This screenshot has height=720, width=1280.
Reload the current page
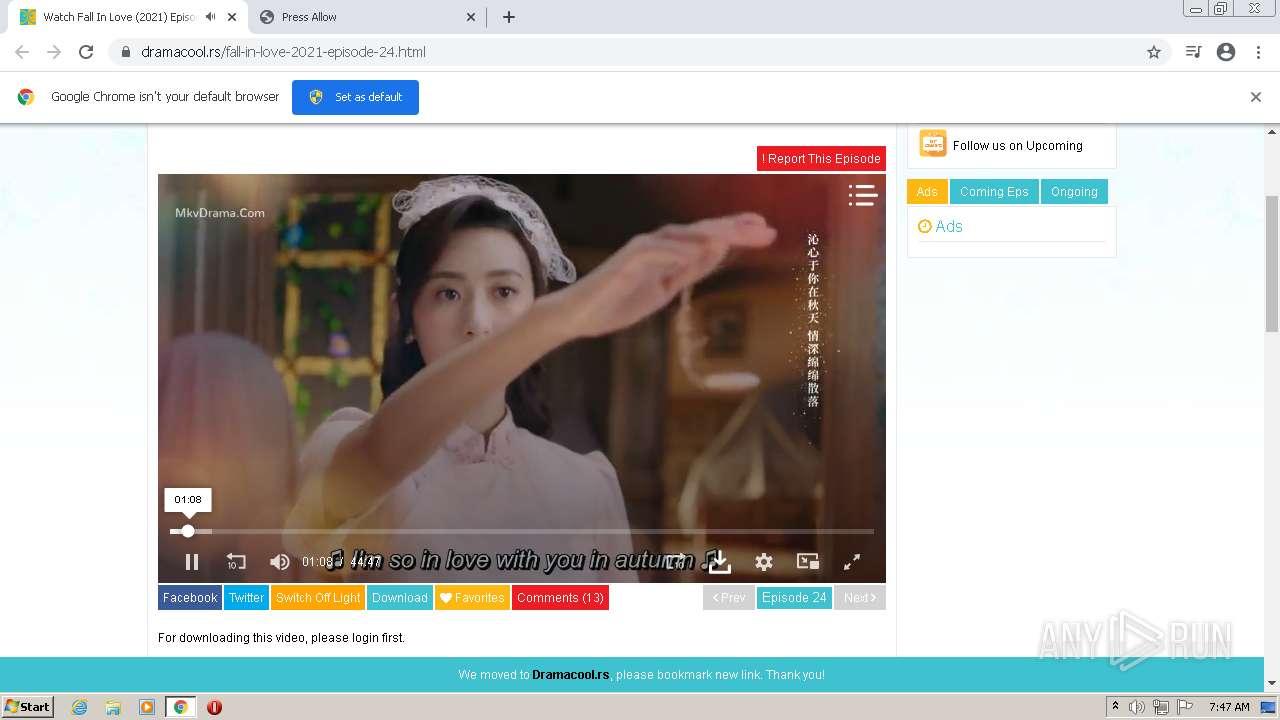point(86,52)
